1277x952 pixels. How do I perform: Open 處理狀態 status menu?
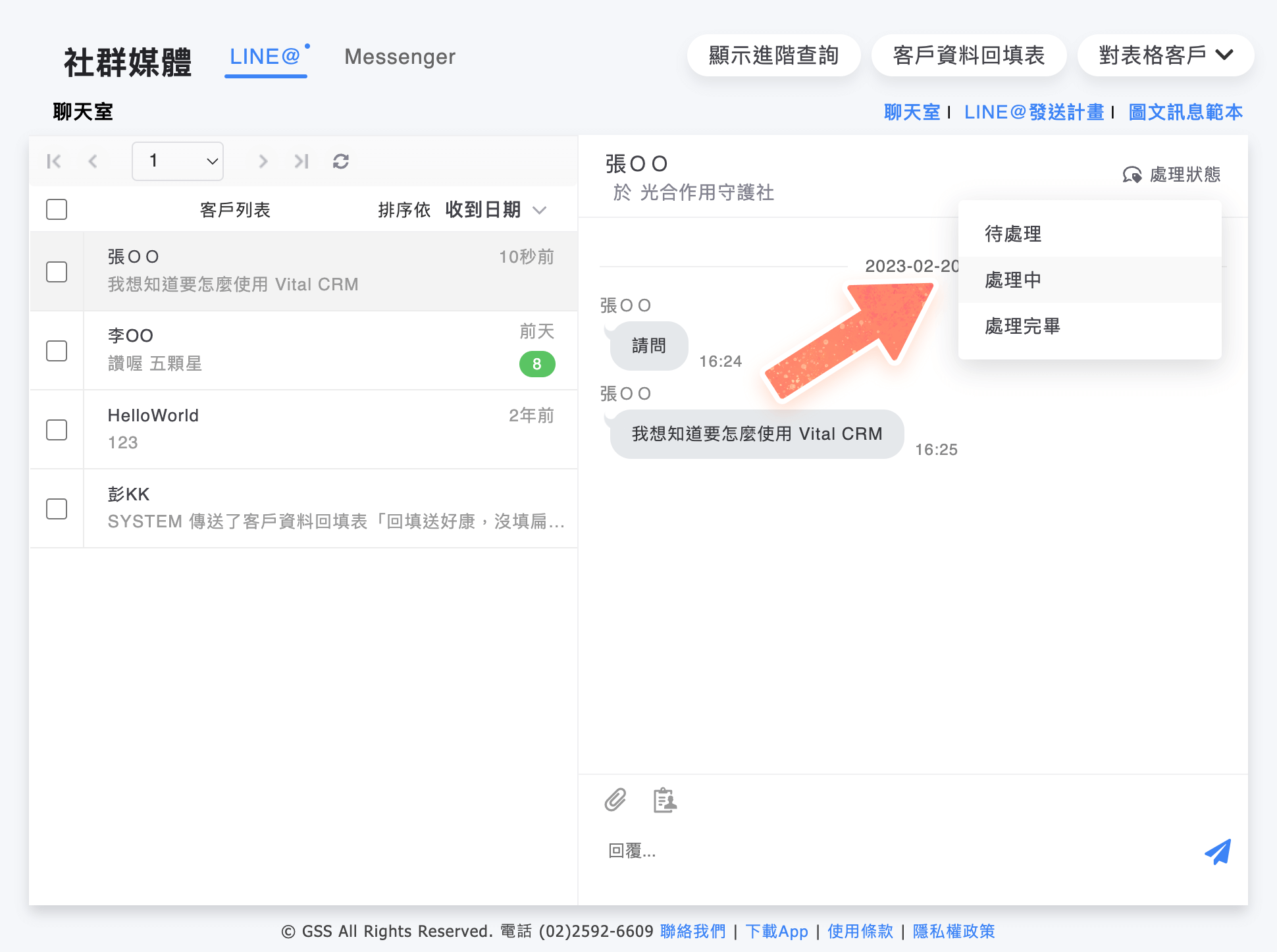tap(1172, 174)
